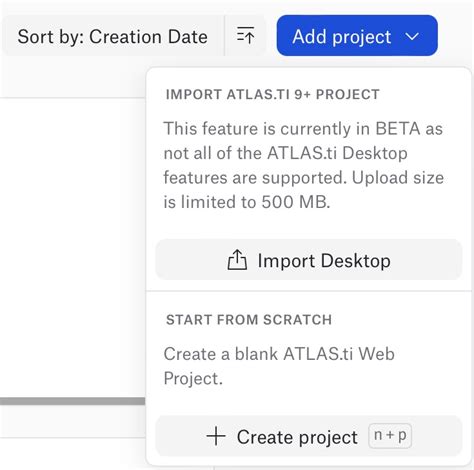
Task: Click the Start From Scratch section heading
Action: pos(249,320)
